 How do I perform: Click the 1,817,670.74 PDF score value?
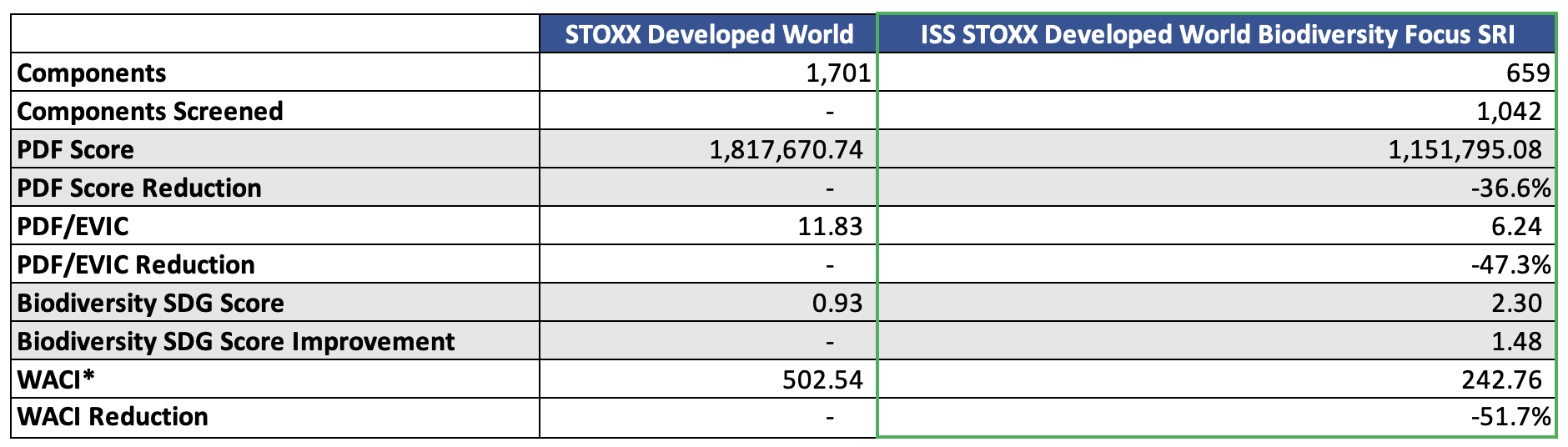point(787,150)
